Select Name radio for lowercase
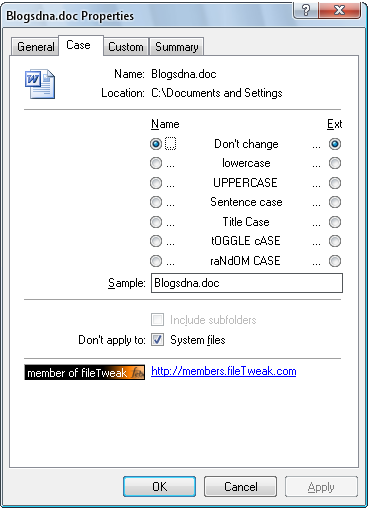Screen dimensions: 368x508 [x=156, y=163]
